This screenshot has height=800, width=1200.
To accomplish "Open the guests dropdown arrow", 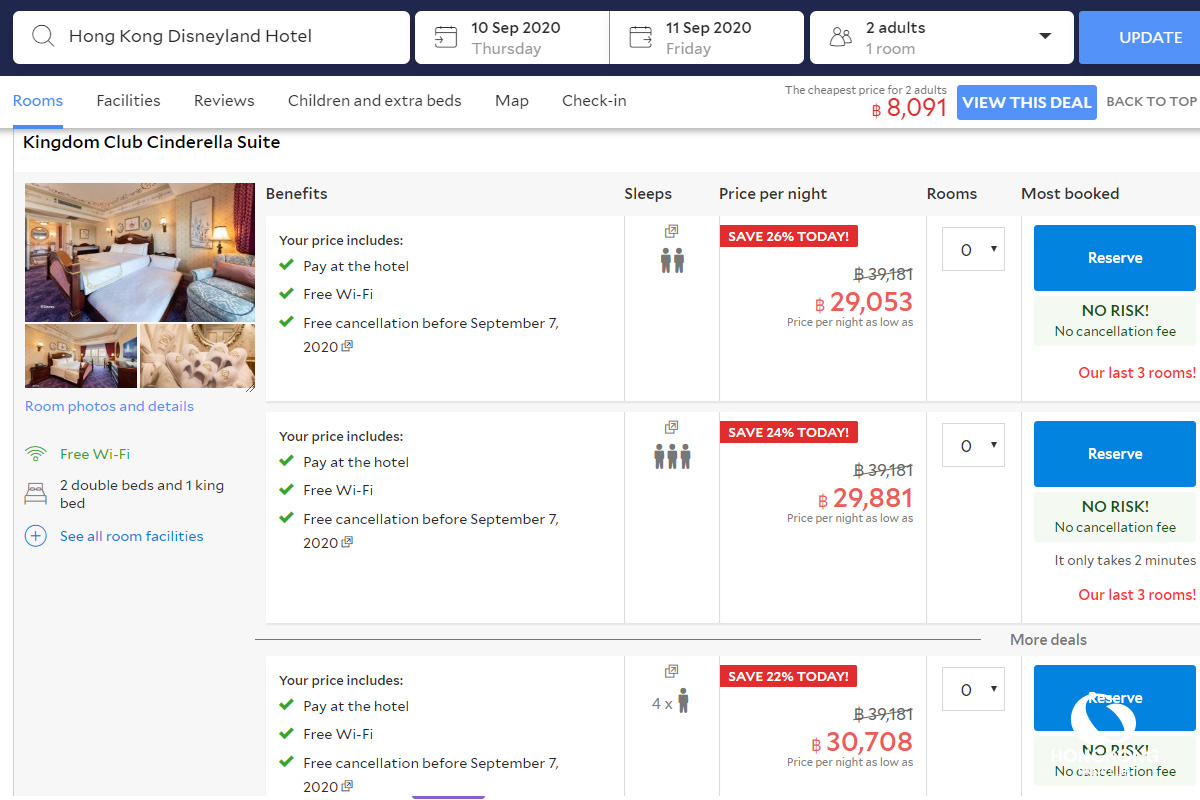I will [x=1045, y=36].
